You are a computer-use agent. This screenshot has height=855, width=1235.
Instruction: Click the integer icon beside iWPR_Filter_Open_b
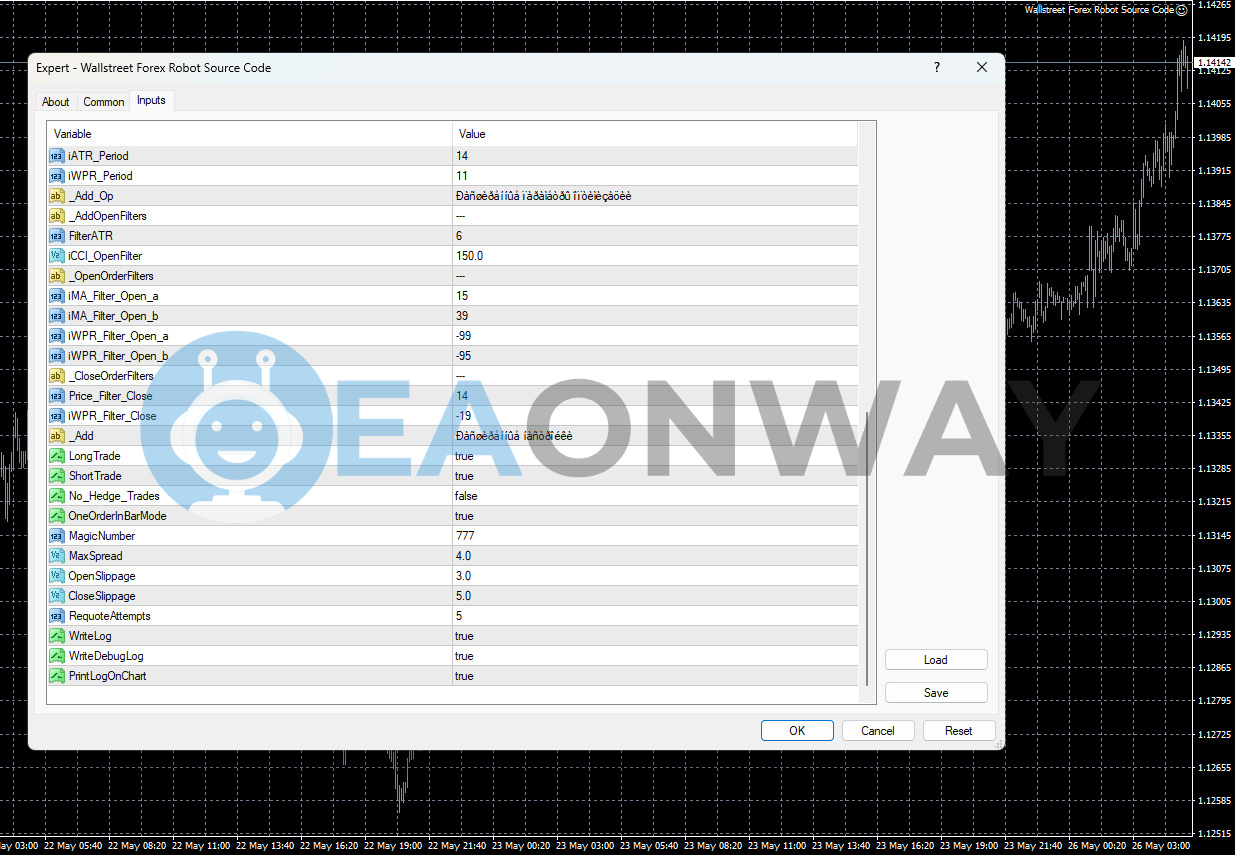pyautogui.click(x=57, y=356)
